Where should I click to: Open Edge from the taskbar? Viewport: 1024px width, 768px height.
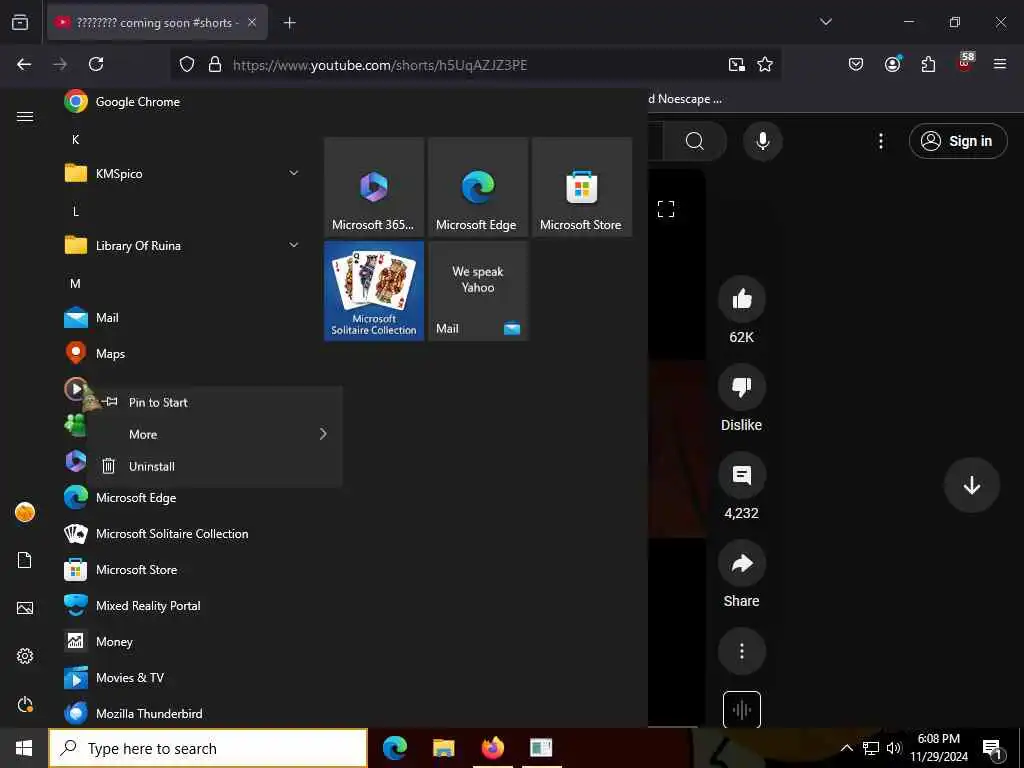pos(394,748)
